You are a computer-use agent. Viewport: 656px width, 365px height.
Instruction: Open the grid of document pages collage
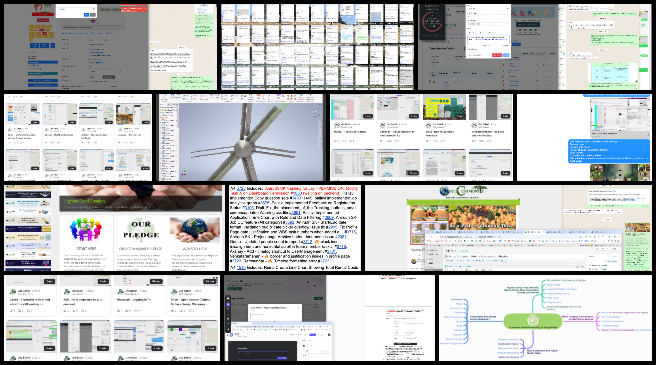(317, 47)
